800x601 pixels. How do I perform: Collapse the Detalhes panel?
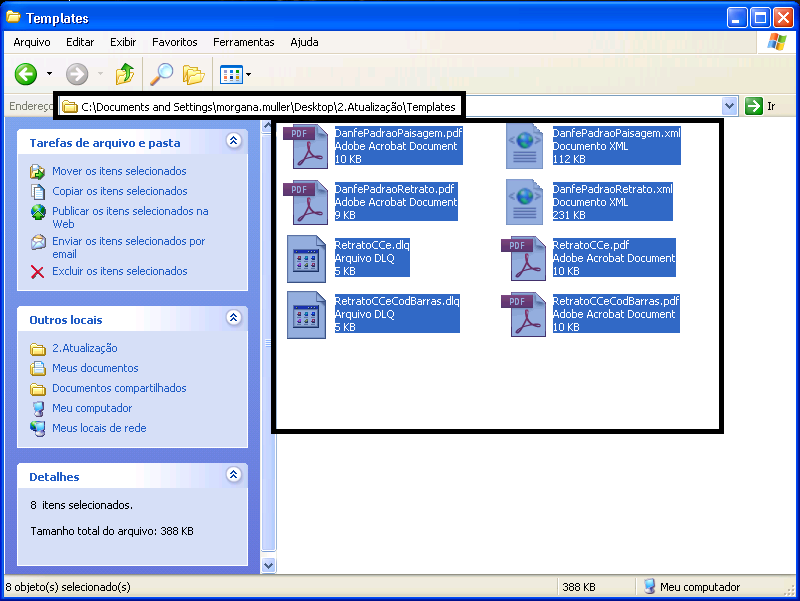234,476
